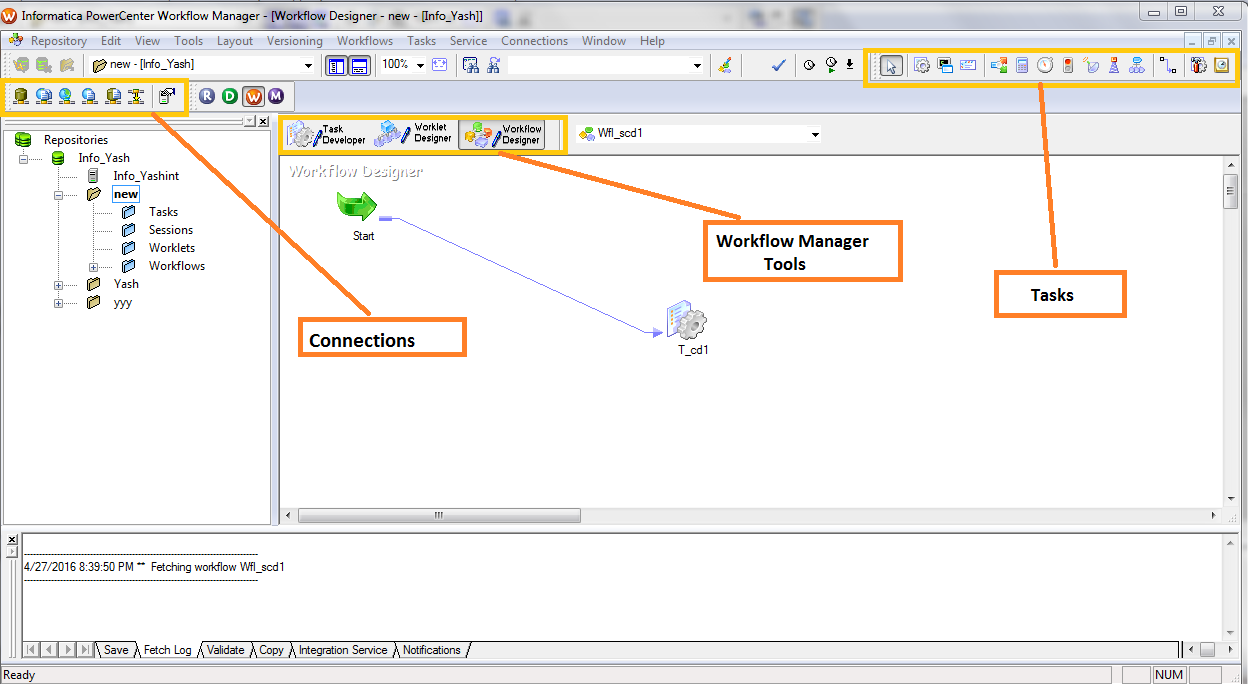Close the navigator panel with its X button
The width and height of the screenshot is (1248, 684).
point(263,121)
